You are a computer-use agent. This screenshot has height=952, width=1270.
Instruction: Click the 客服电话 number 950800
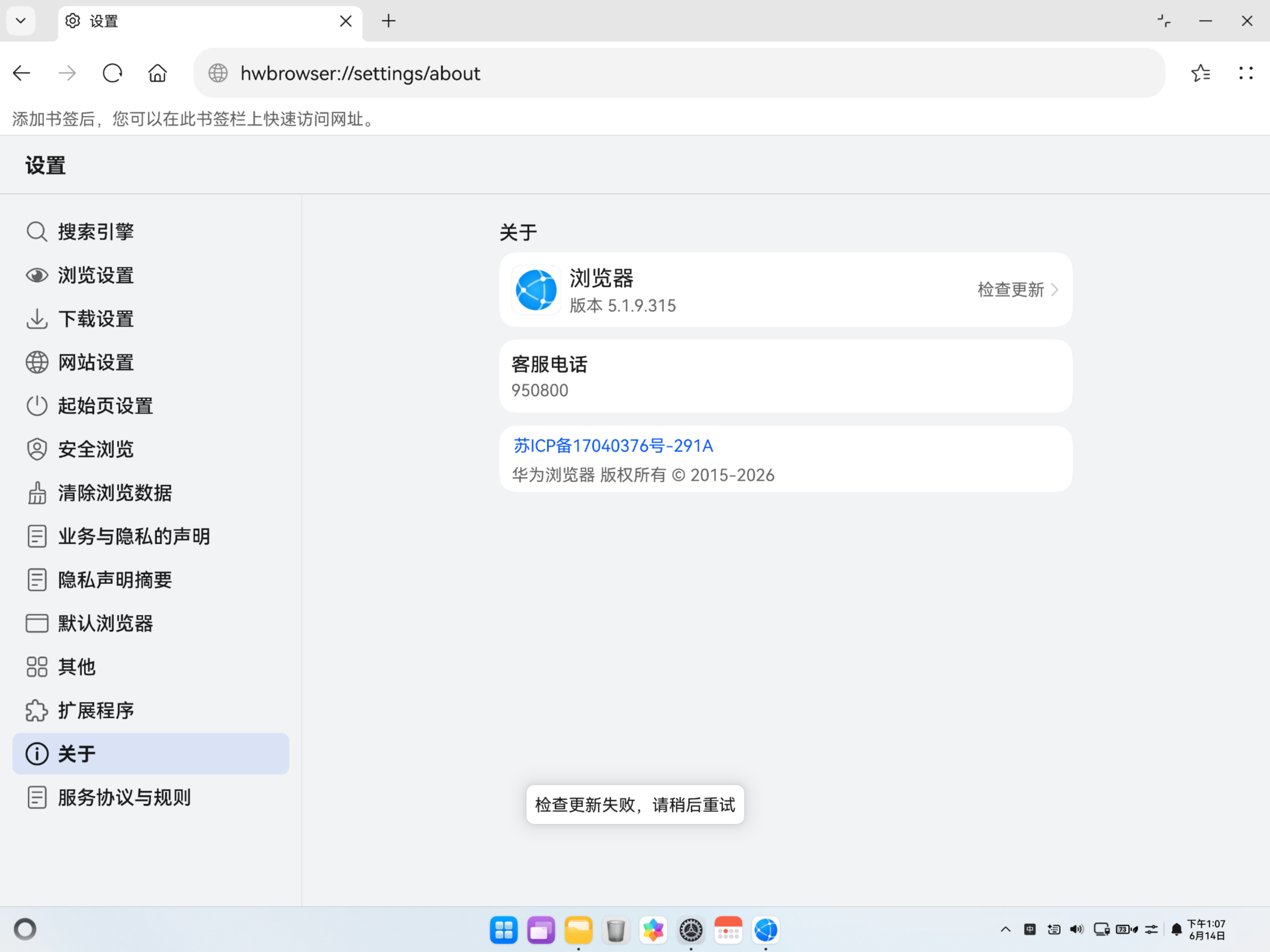pos(540,390)
